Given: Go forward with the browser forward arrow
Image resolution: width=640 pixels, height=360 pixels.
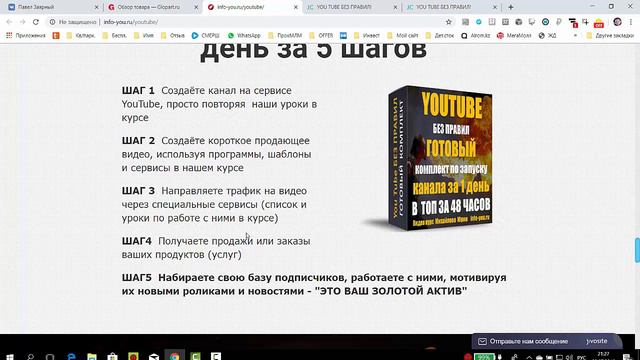Looking at the screenshot, I should click(x=22, y=22).
